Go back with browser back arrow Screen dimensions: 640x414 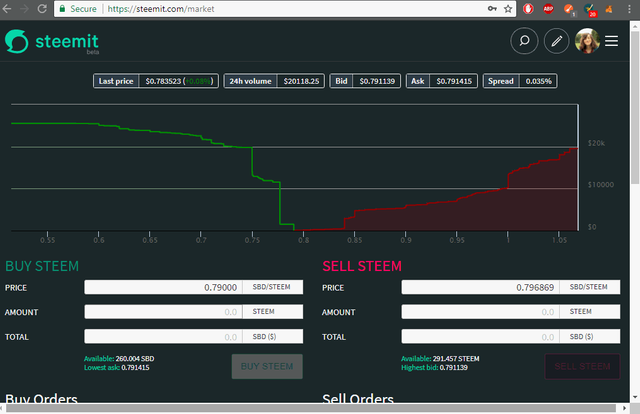pyautogui.click(x=7, y=9)
